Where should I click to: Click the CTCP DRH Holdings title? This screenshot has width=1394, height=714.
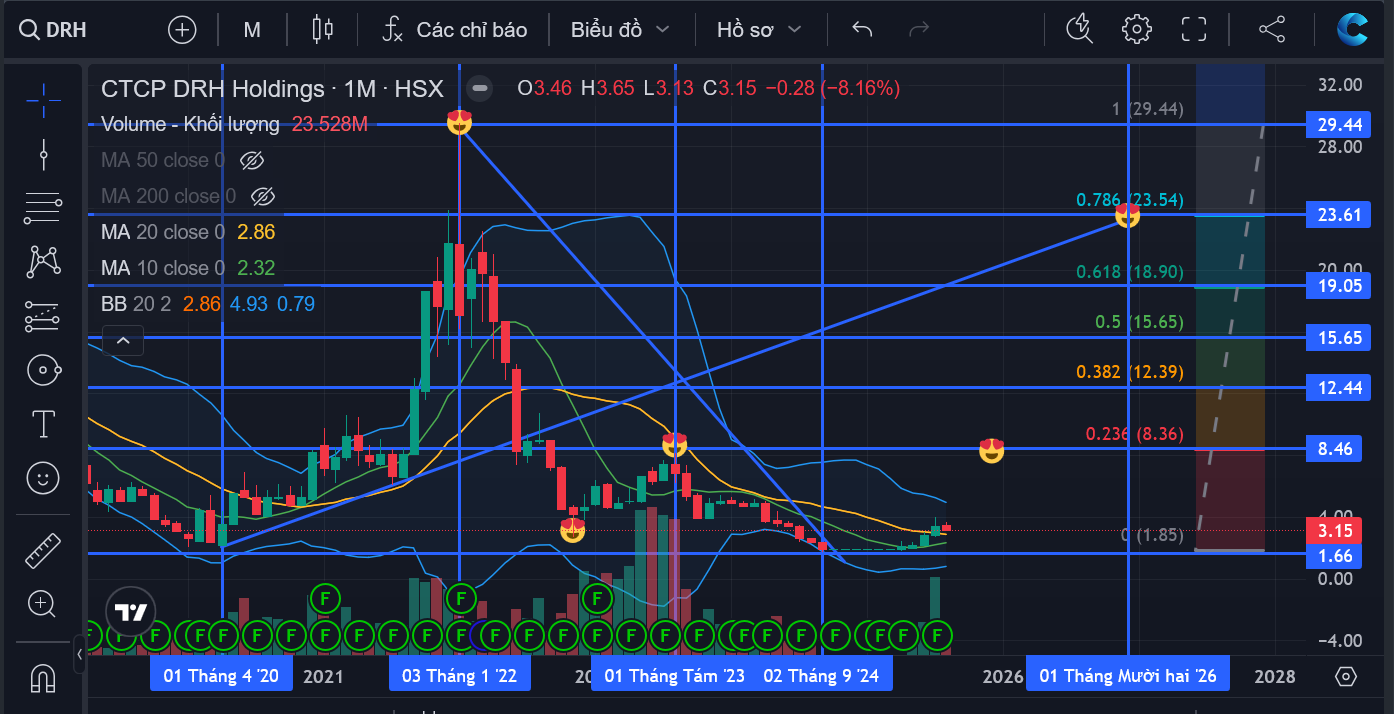[213, 88]
